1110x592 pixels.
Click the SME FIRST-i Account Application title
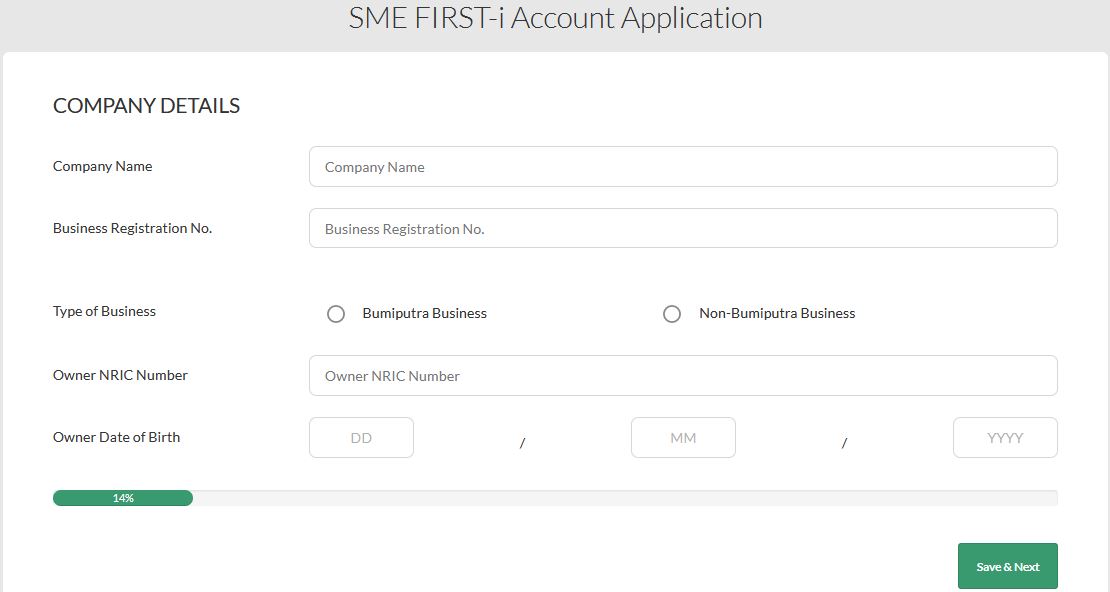click(555, 18)
